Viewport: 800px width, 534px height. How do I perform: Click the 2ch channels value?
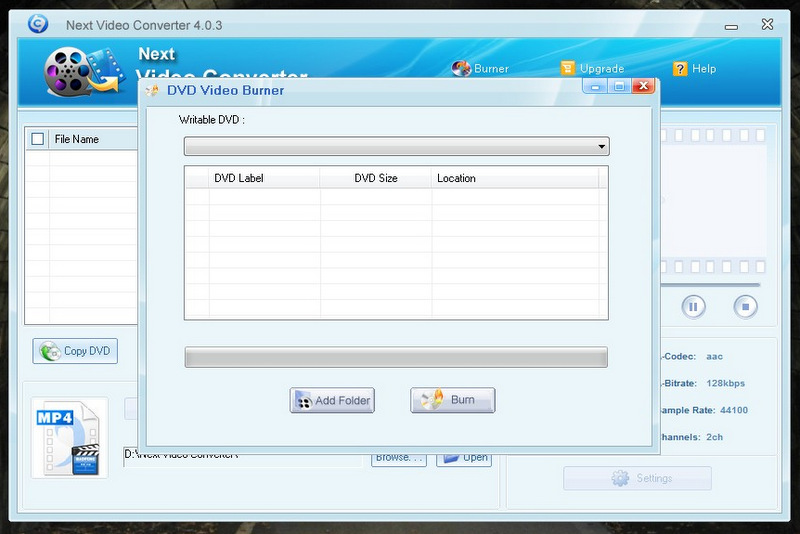[x=714, y=437]
